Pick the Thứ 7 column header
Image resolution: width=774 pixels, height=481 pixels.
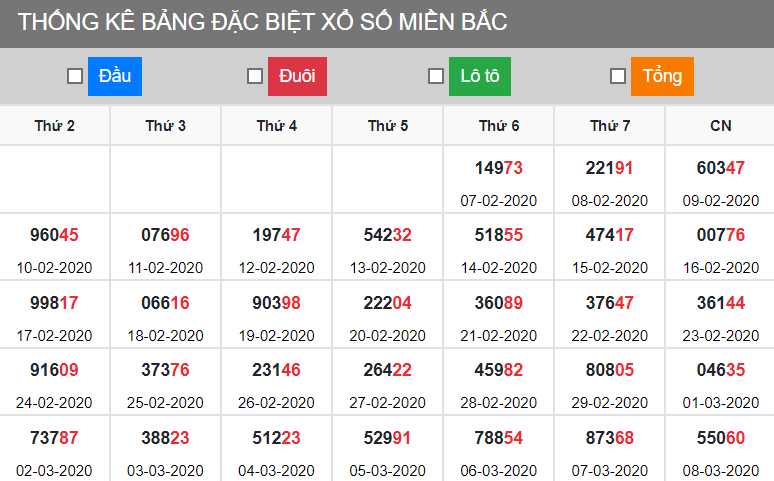tap(610, 126)
